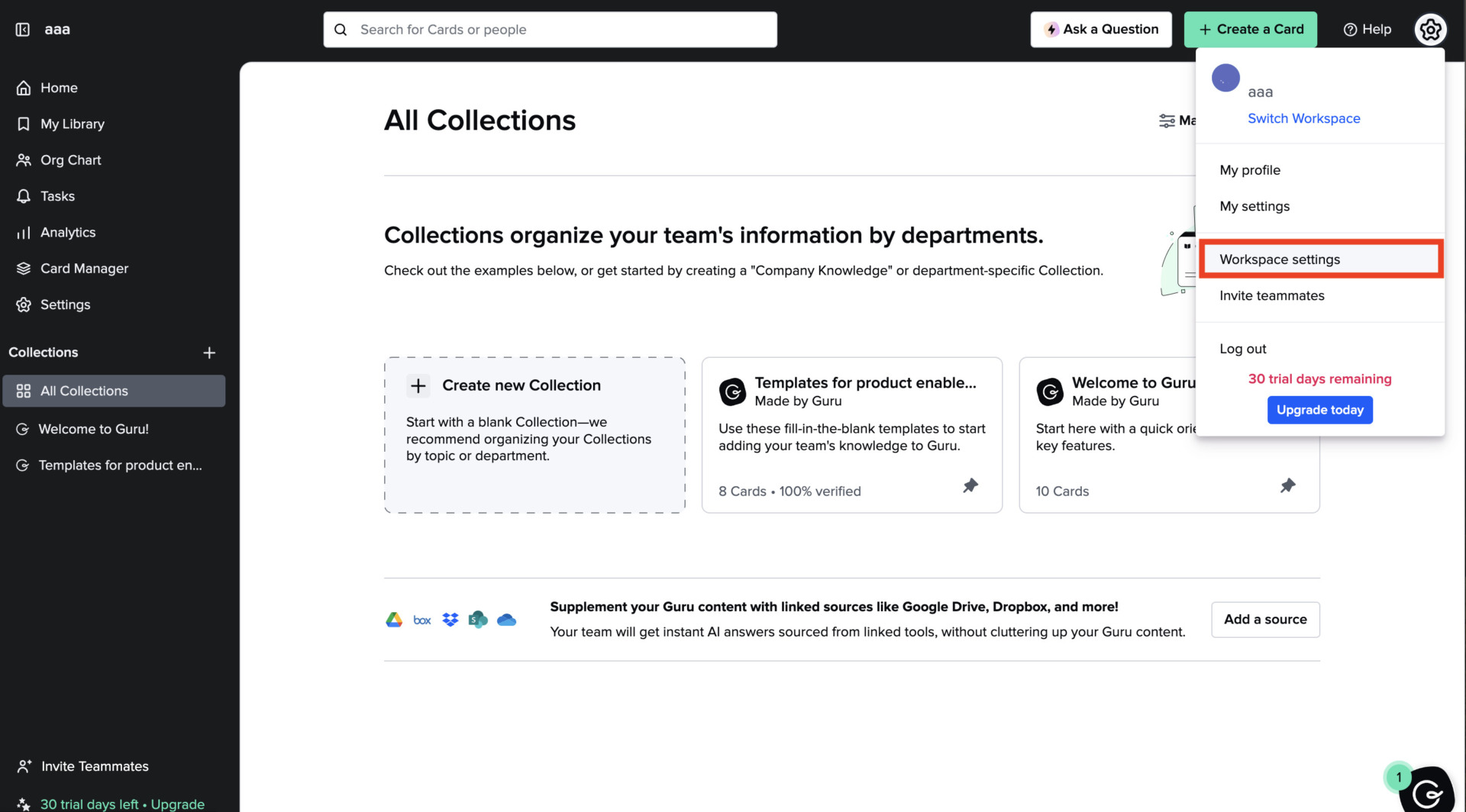Click Add a source

click(x=1264, y=619)
